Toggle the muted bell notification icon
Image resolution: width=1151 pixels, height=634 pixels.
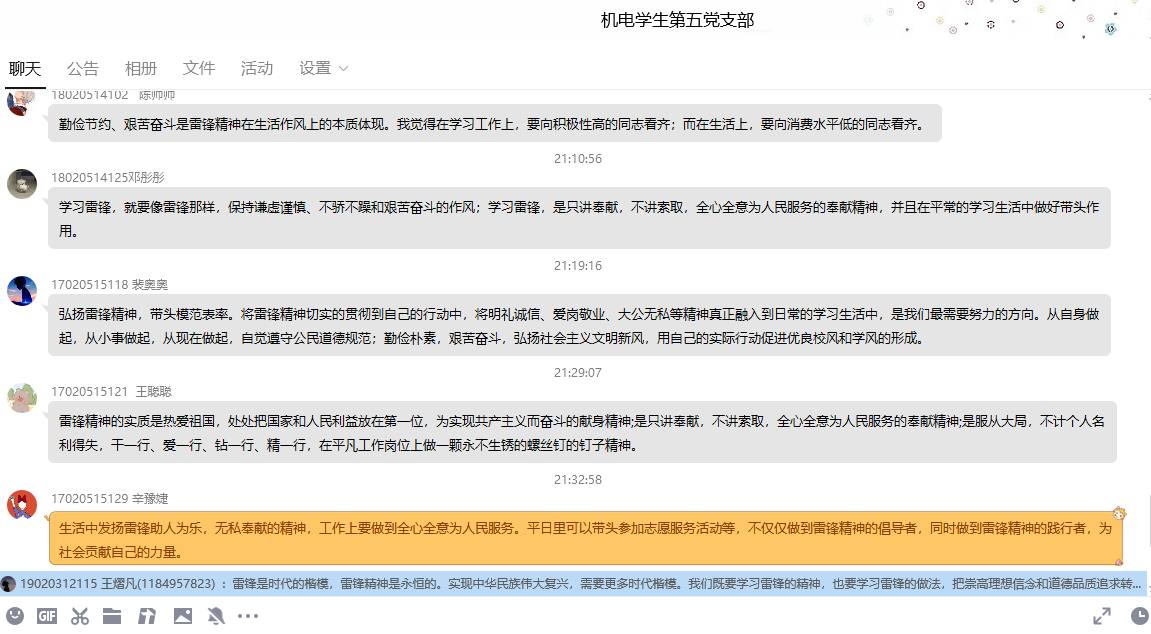[216, 616]
